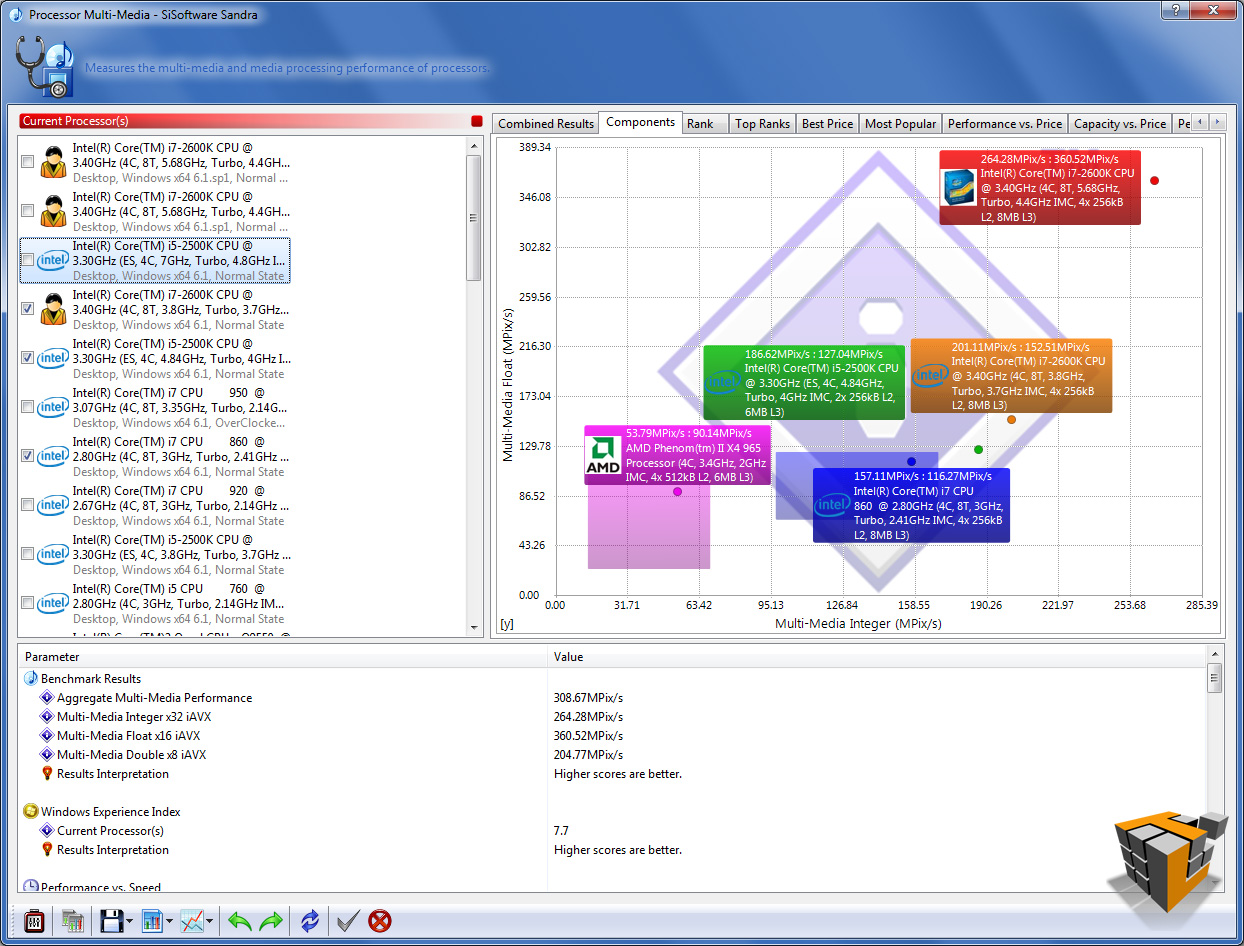Click the [y] axis toggle button below the chart
The width and height of the screenshot is (1244, 946).
[x=506, y=625]
